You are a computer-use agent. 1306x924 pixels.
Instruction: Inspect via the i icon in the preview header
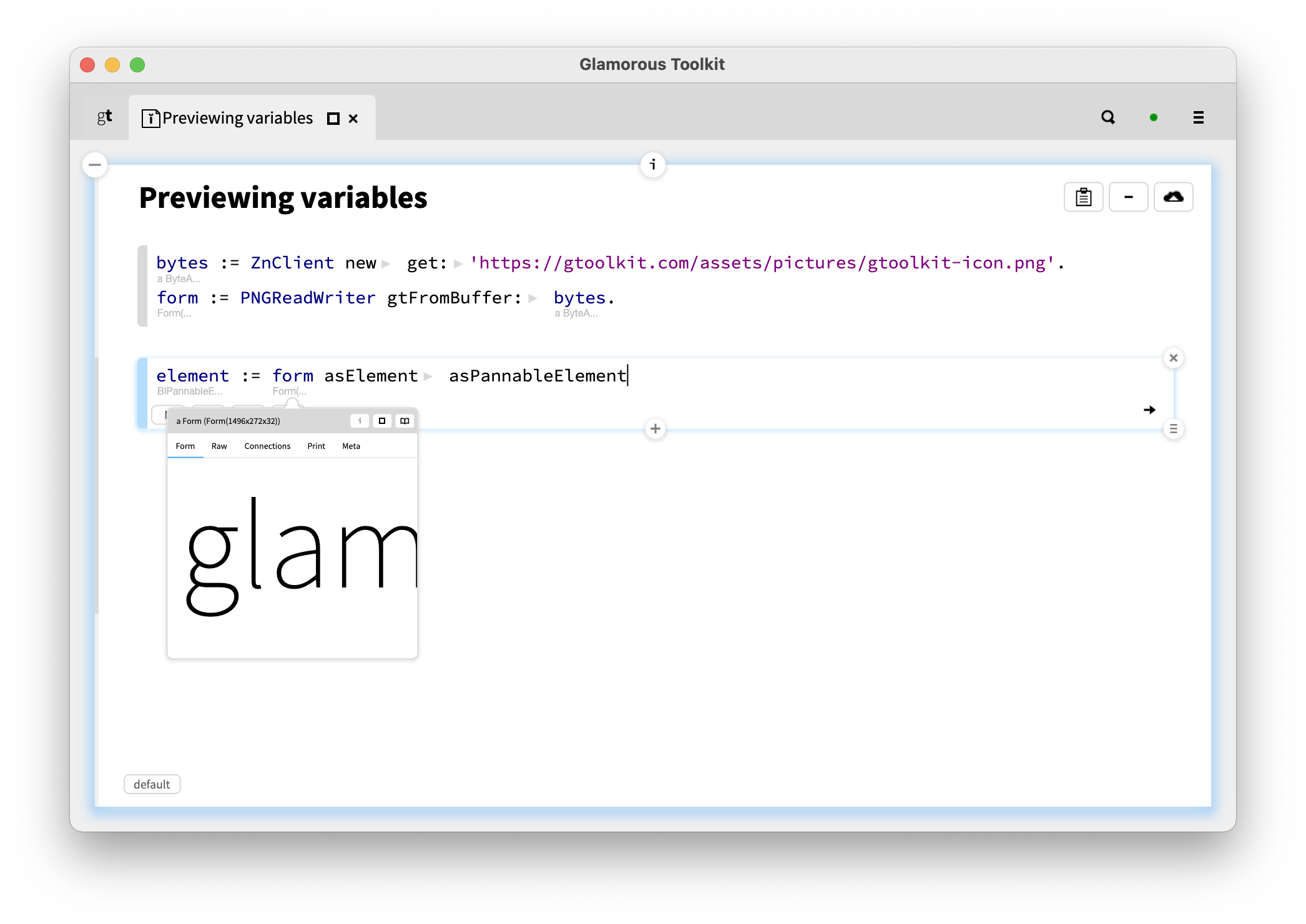[x=360, y=421]
